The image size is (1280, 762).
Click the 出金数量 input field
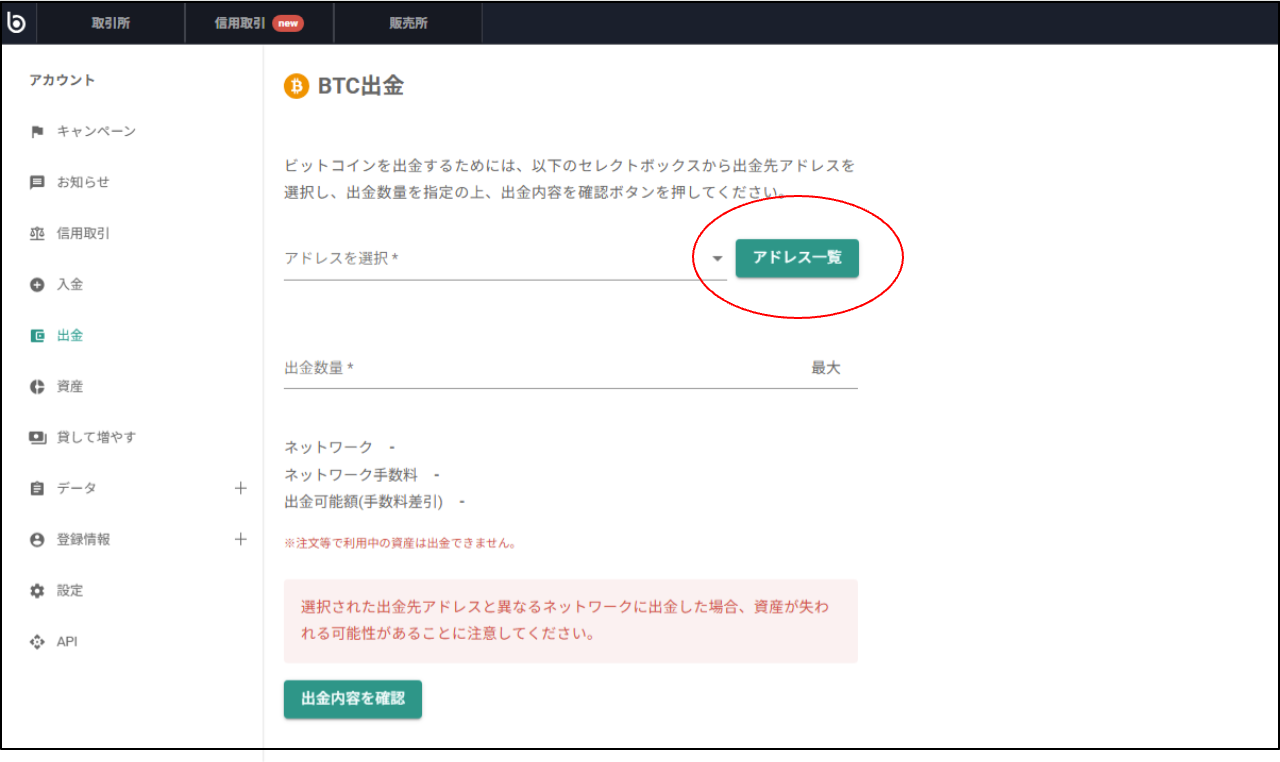coord(545,368)
